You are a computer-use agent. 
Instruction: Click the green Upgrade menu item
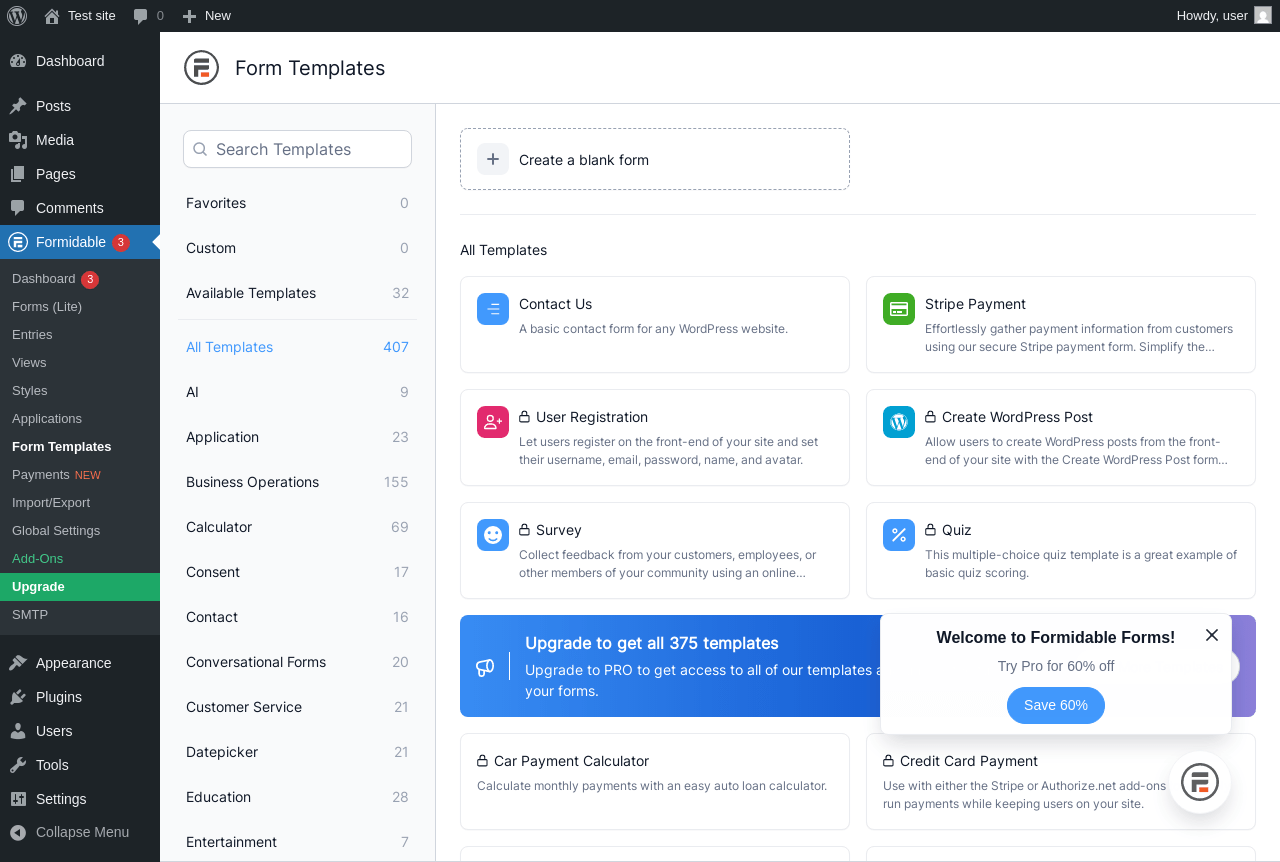point(80,587)
